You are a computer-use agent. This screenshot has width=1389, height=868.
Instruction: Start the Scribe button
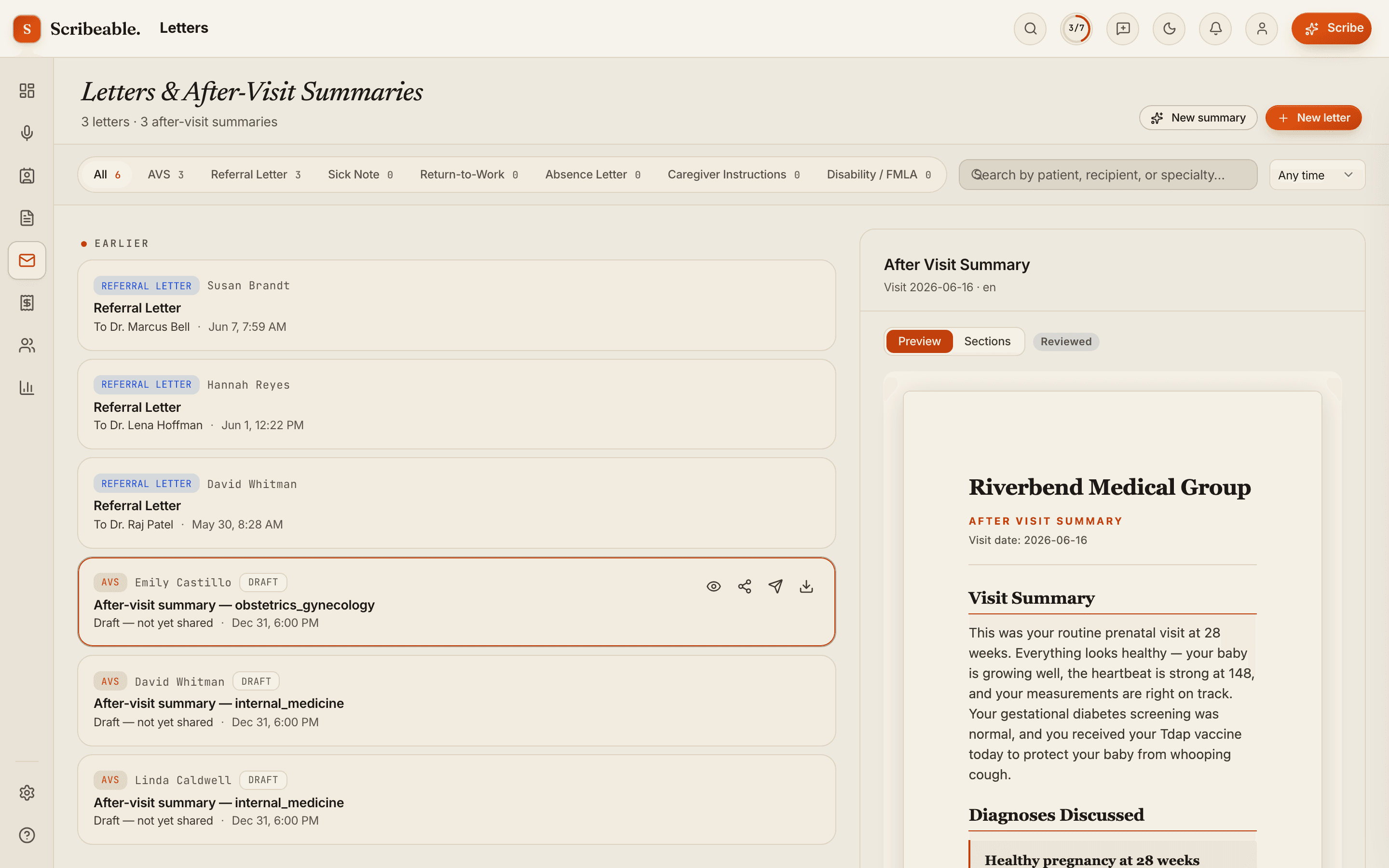(x=1331, y=29)
